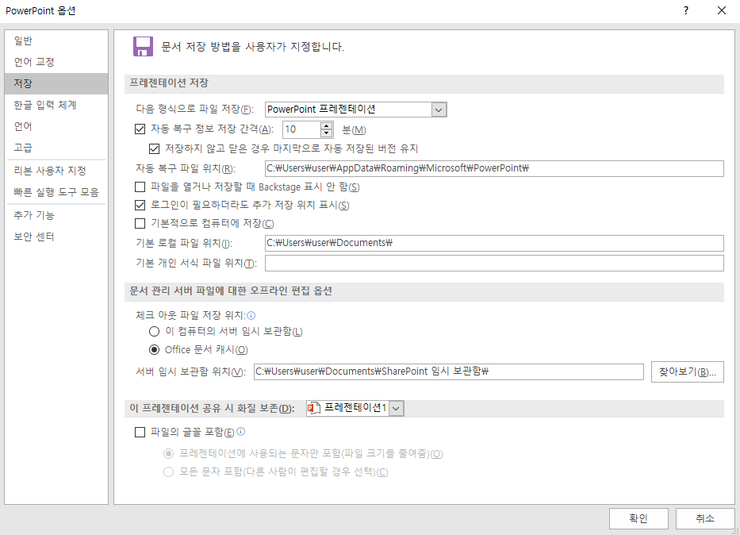The image size is (740, 535).
Task: Click the 찾아보기 browse button
Action: (x=687, y=372)
